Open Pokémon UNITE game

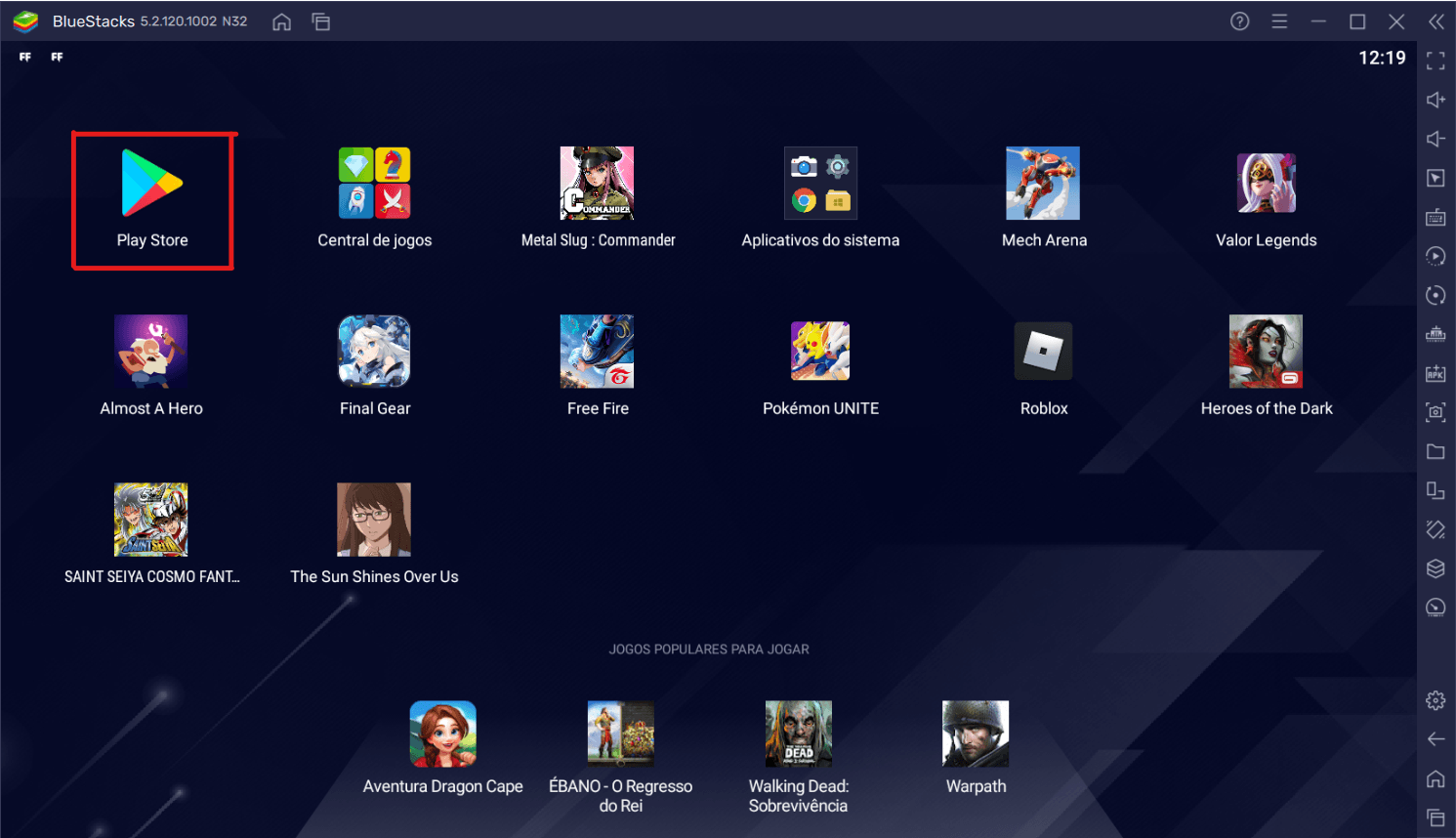coord(820,352)
